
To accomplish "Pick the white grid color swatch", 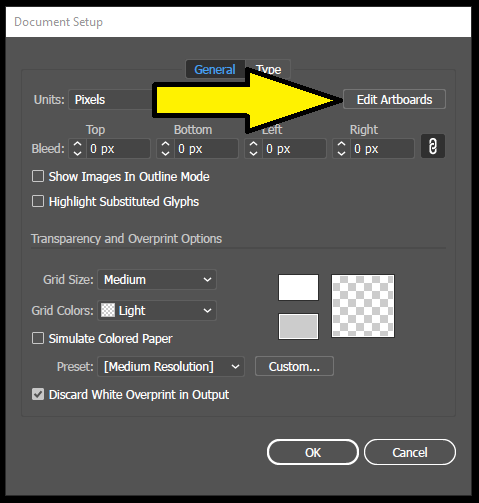I will pos(298,287).
